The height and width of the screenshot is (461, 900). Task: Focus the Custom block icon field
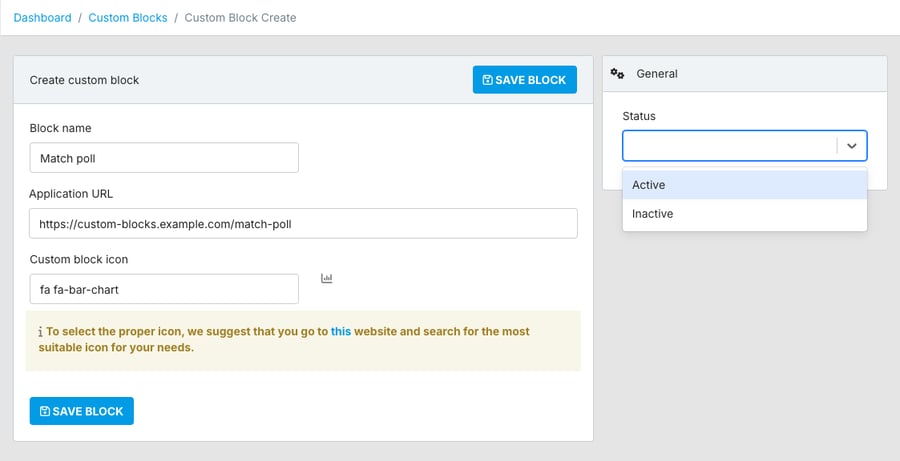164,289
